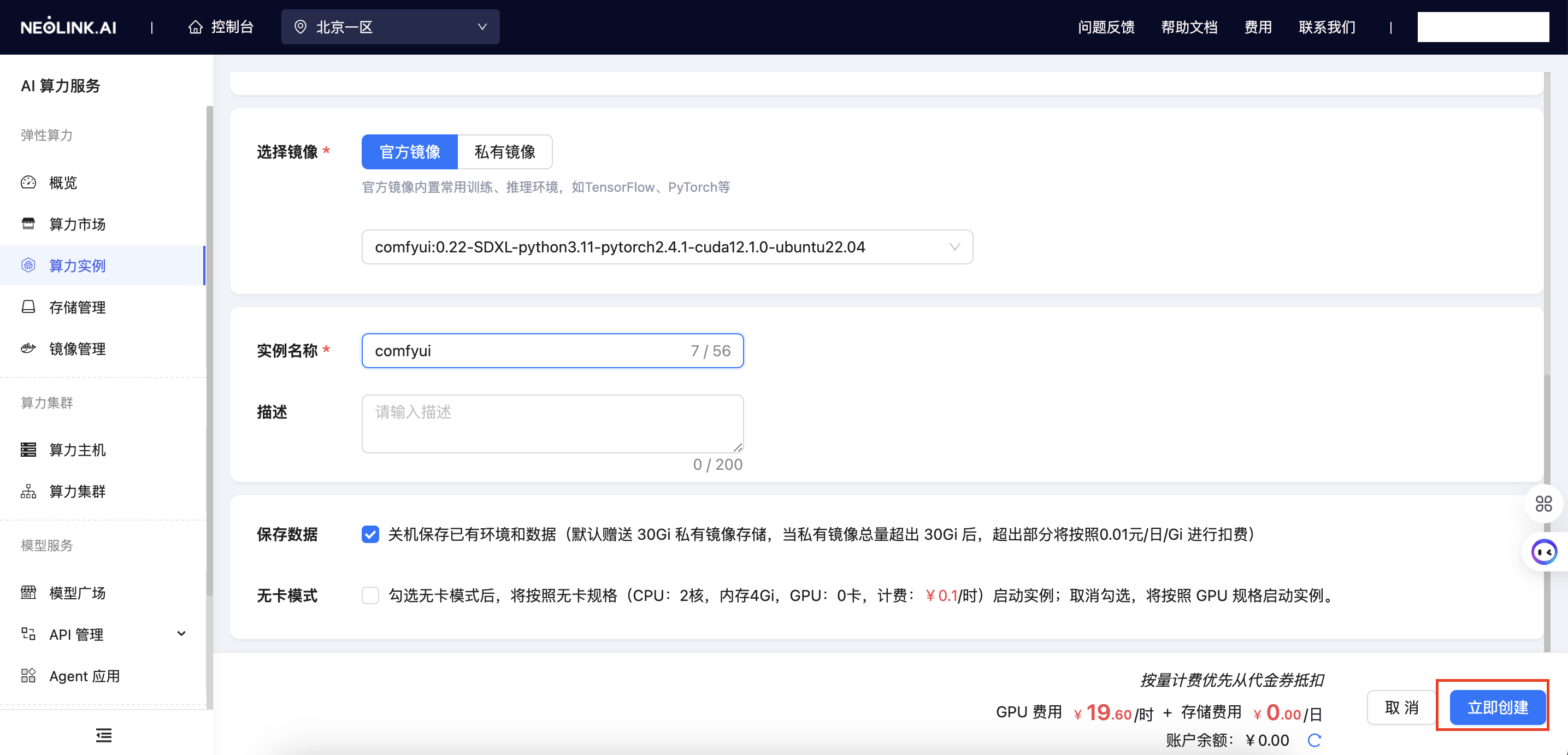This screenshot has width=1568, height=755.
Task: Click the 算力实例 cube icon
Action: coord(28,265)
